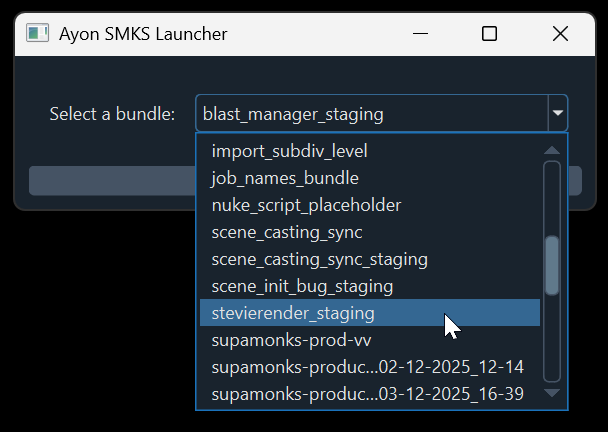This screenshot has height=432, width=608.
Task: Click the dropdown list scrollbar thumb
Action: (551, 265)
